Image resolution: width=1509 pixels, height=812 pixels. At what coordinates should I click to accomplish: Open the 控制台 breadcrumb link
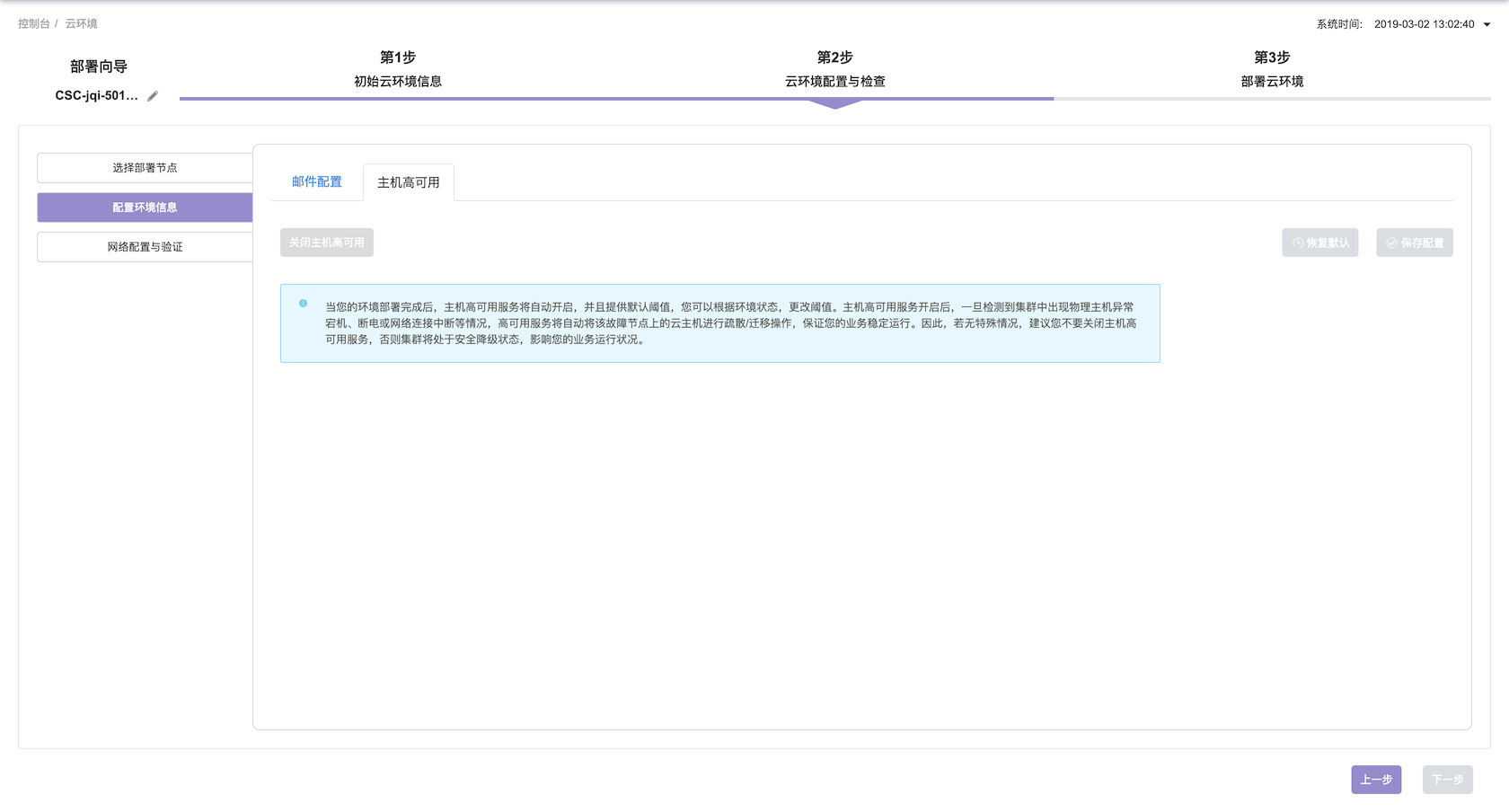[33, 24]
